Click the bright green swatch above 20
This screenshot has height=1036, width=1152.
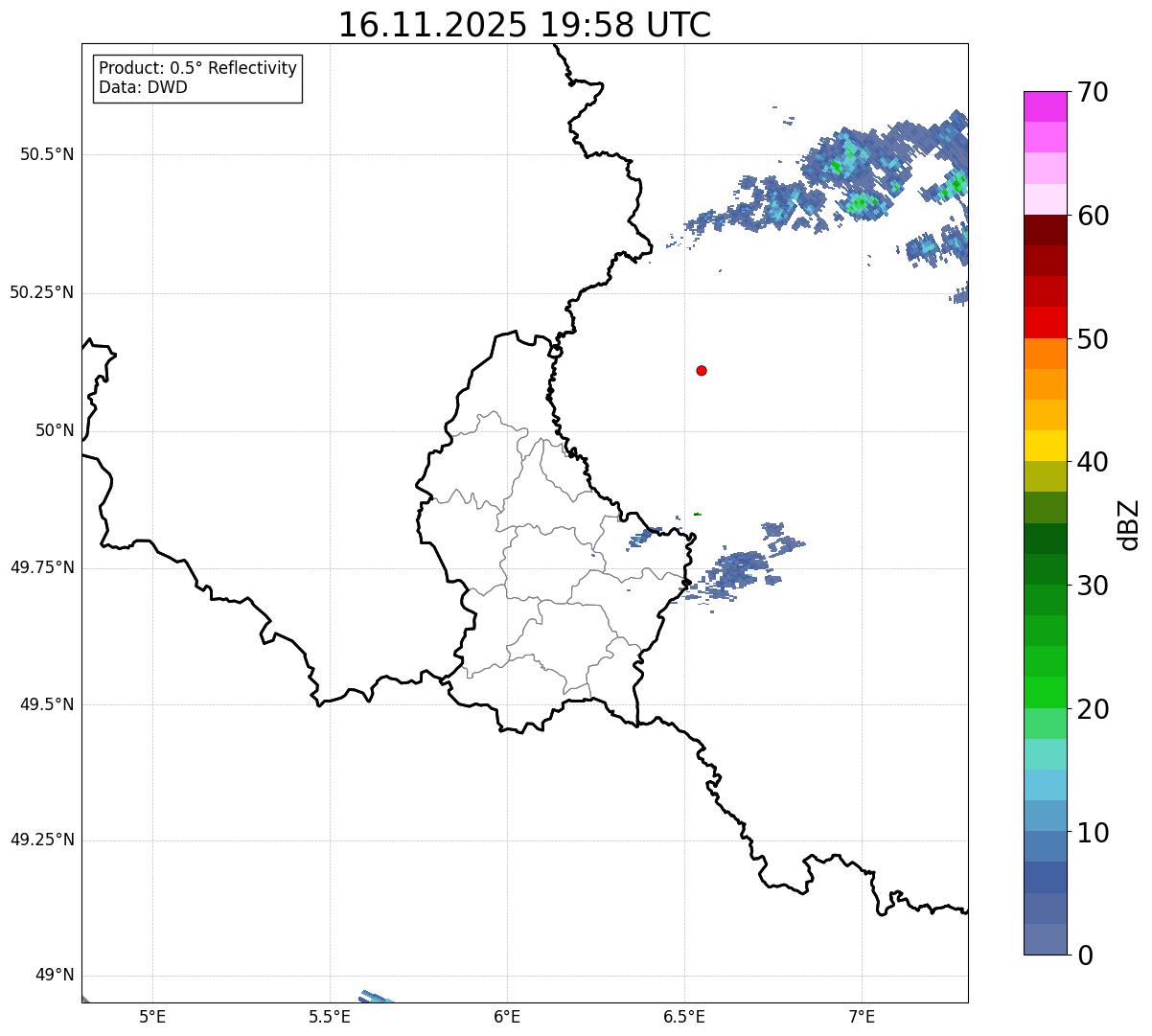coord(1046,692)
